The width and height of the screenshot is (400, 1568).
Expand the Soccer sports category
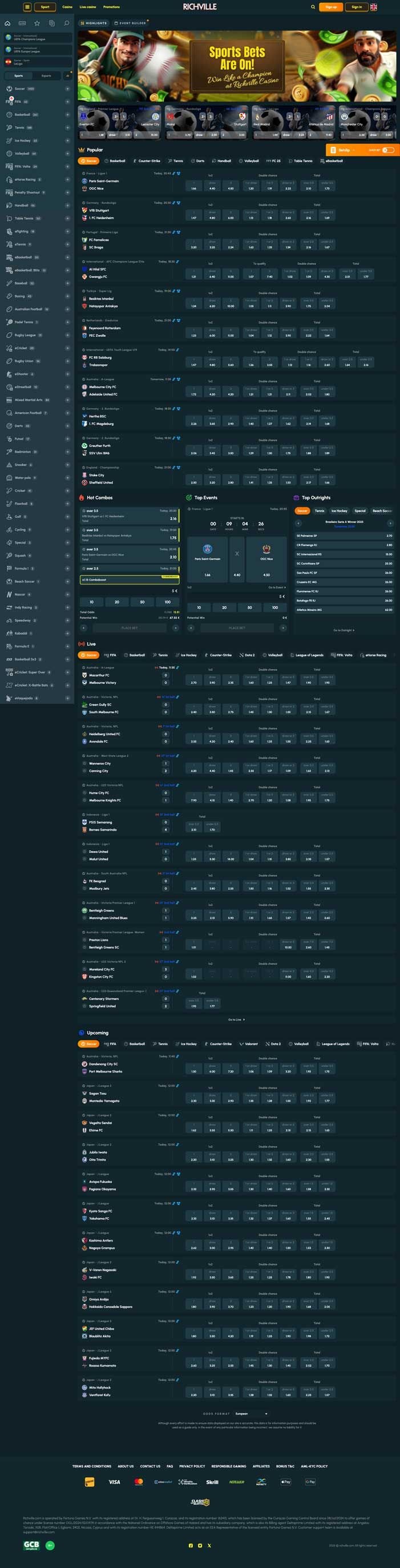tap(67, 89)
